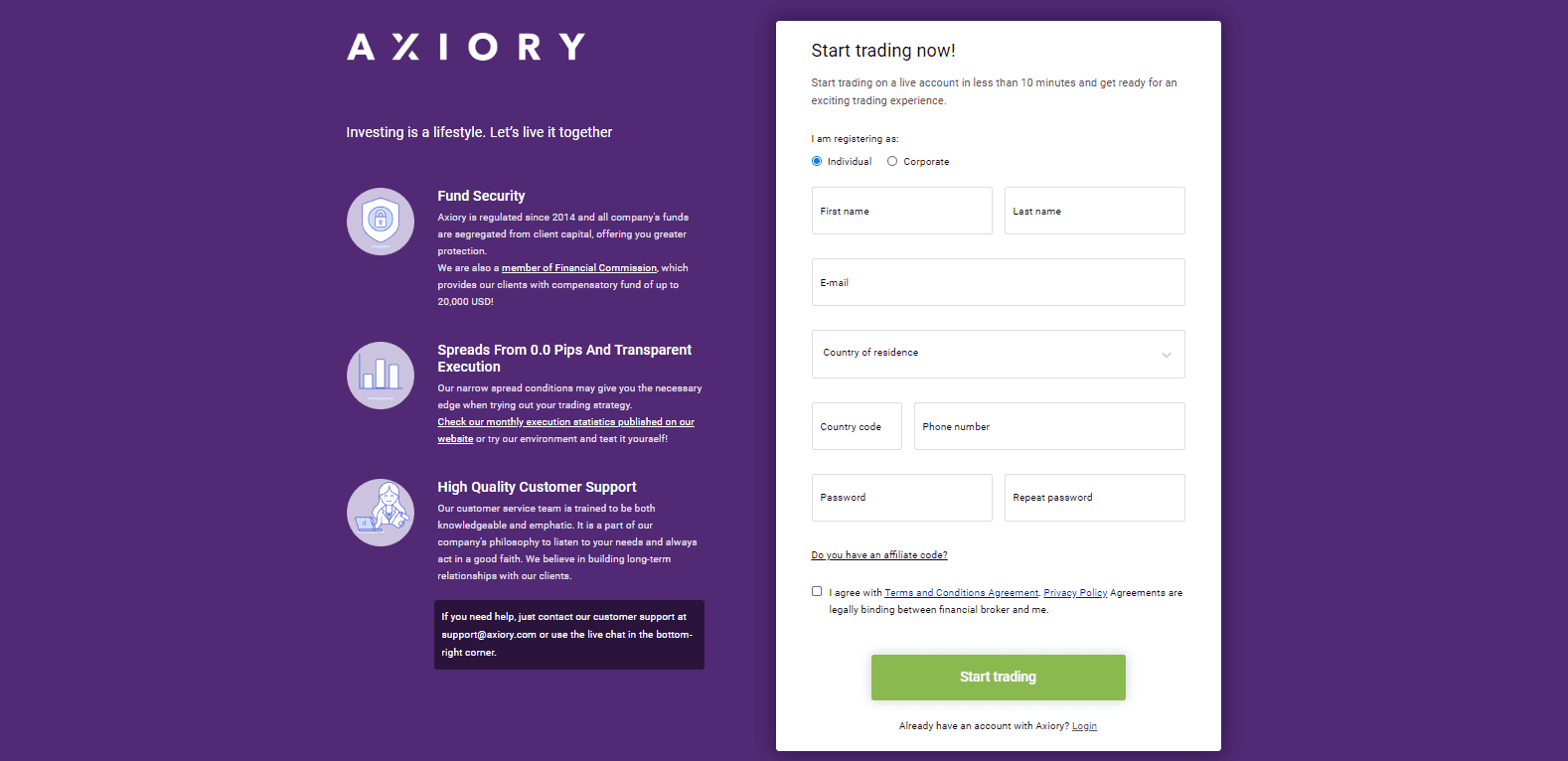This screenshot has height=761, width=1568.
Task: Click the E-mail input field
Action: [998, 282]
